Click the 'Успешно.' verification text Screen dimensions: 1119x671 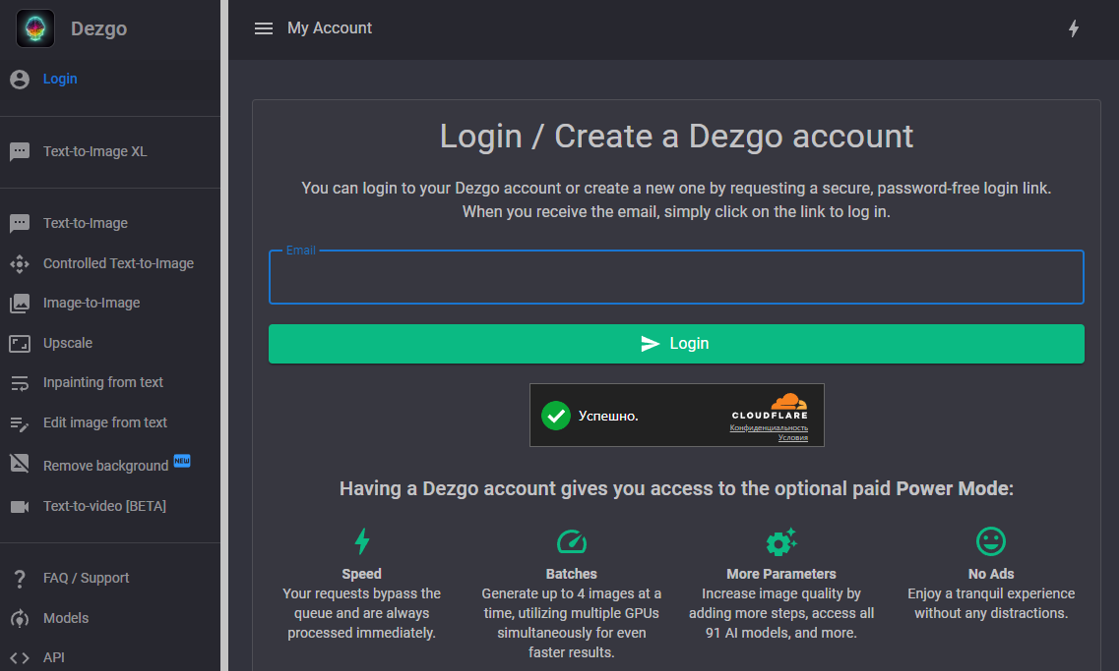608,416
